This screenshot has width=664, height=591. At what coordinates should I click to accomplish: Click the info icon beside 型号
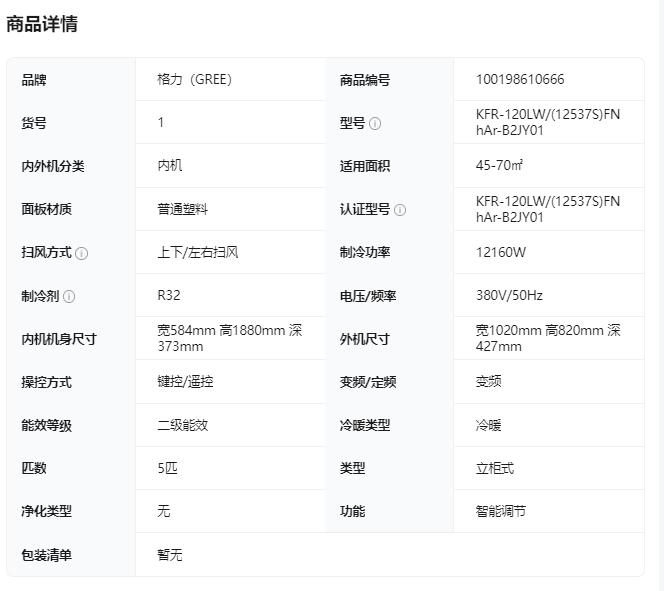coord(375,124)
